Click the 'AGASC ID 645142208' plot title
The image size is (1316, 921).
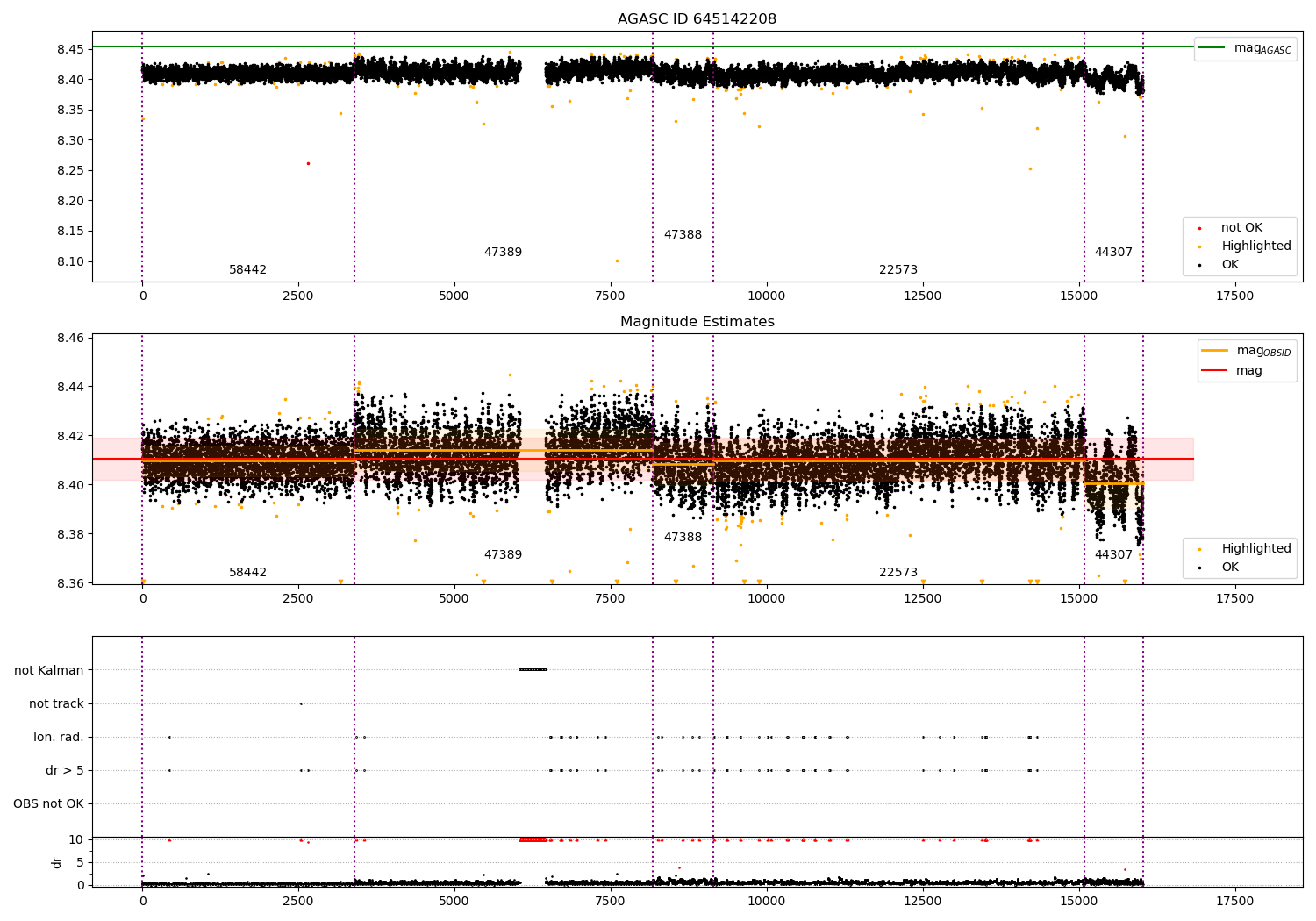click(697, 19)
